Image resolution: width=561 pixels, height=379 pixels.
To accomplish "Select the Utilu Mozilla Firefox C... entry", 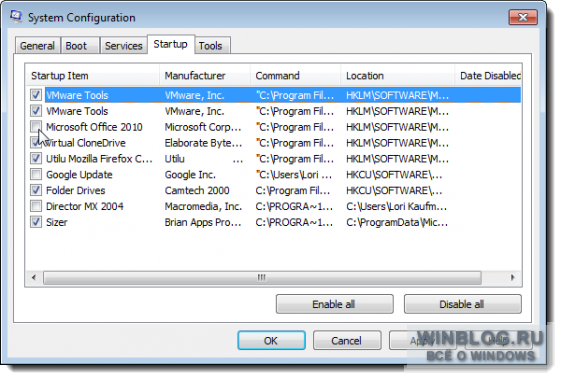I will 99,159.
